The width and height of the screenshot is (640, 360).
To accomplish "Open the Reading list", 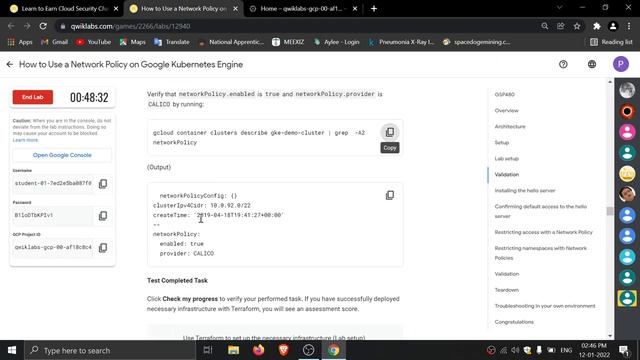I will coord(611,42).
